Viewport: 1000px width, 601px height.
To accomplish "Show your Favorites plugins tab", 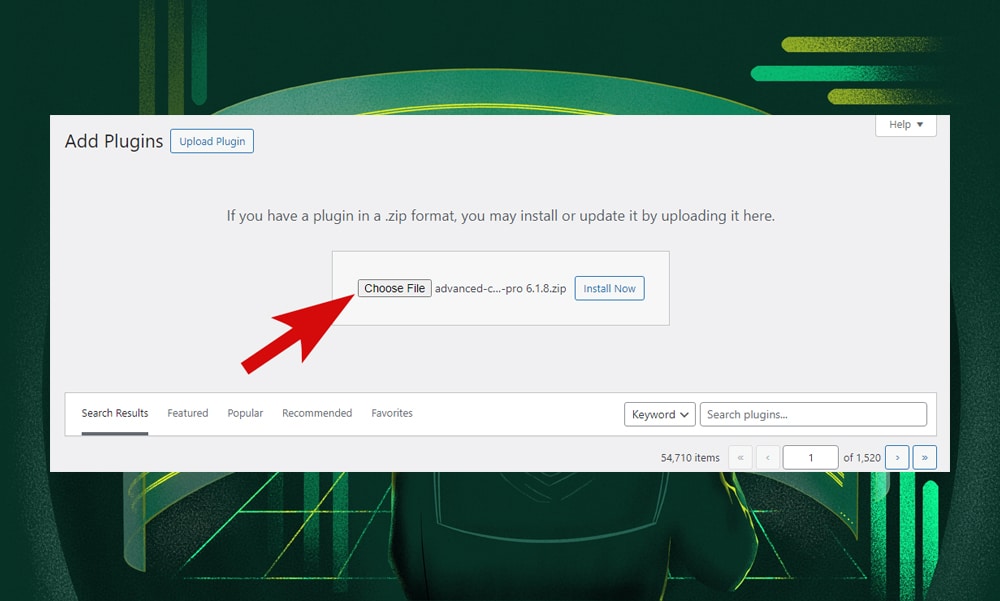I will point(392,413).
